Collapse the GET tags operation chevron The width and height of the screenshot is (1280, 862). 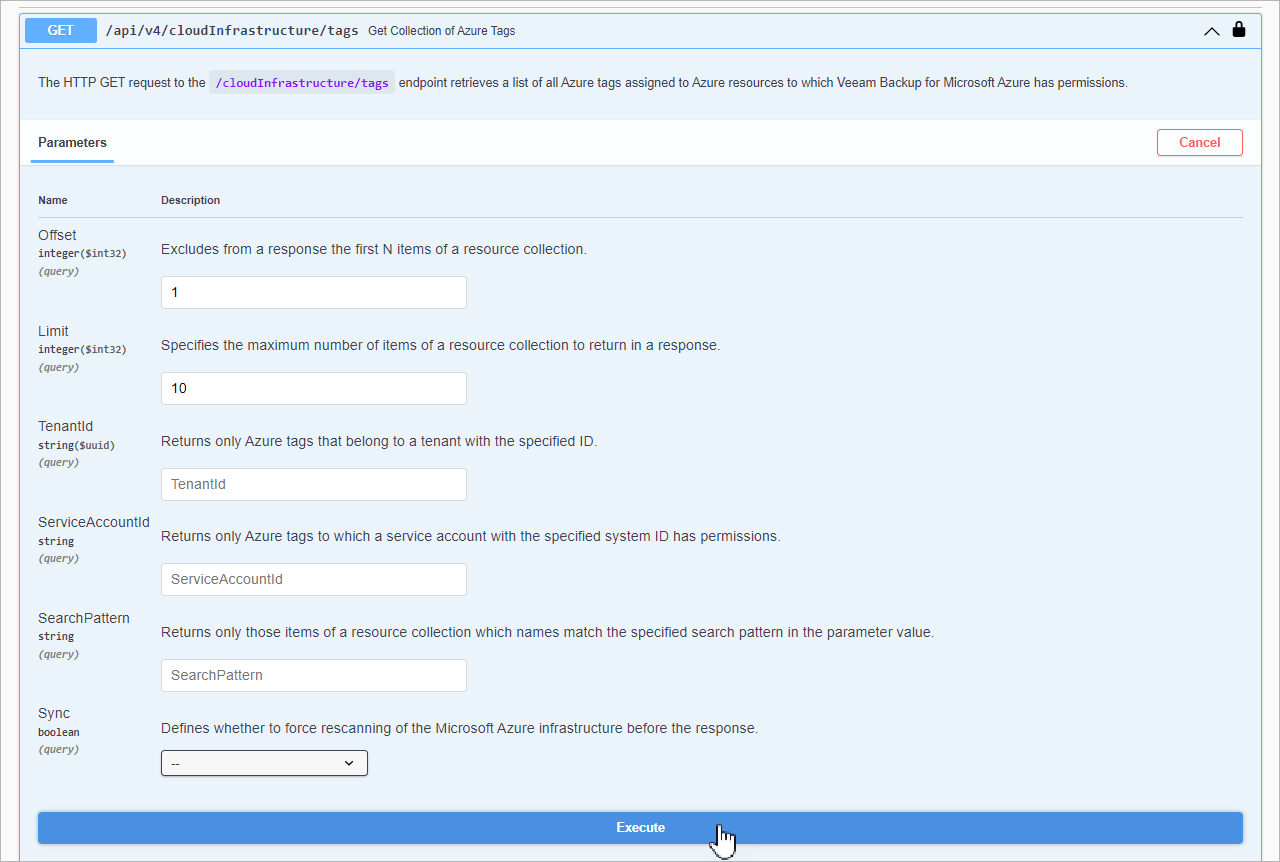coord(1212,31)
